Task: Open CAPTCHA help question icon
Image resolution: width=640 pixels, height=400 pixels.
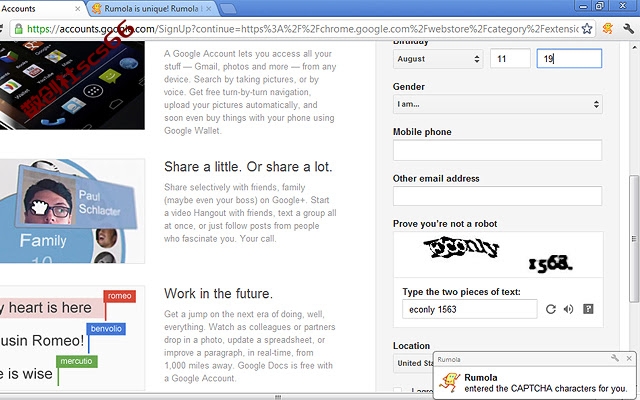Action: [588, 309]
